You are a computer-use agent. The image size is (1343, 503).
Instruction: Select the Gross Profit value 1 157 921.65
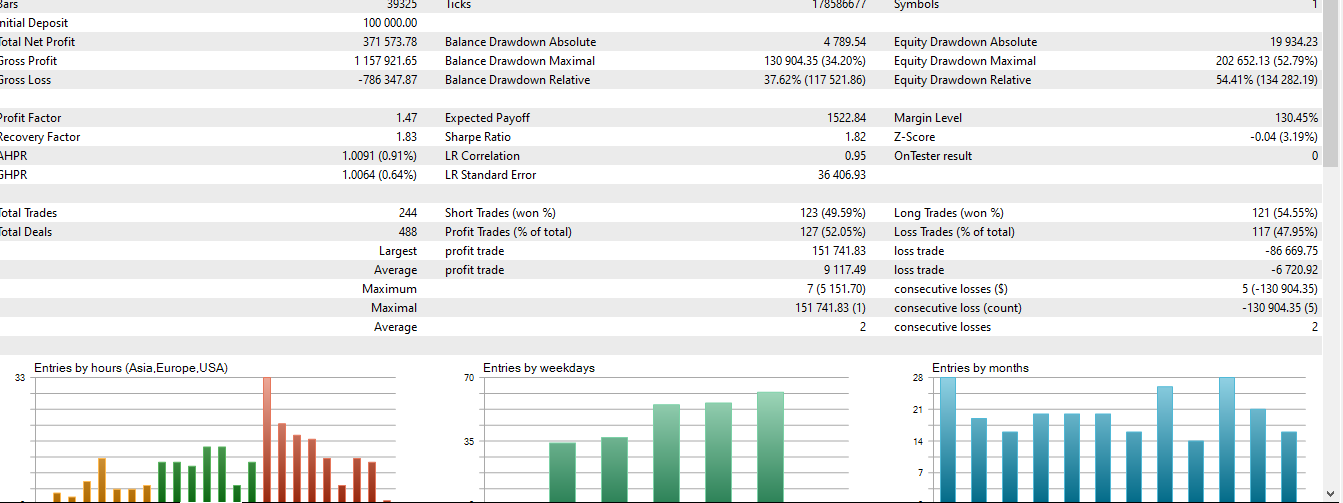[386, 61]
